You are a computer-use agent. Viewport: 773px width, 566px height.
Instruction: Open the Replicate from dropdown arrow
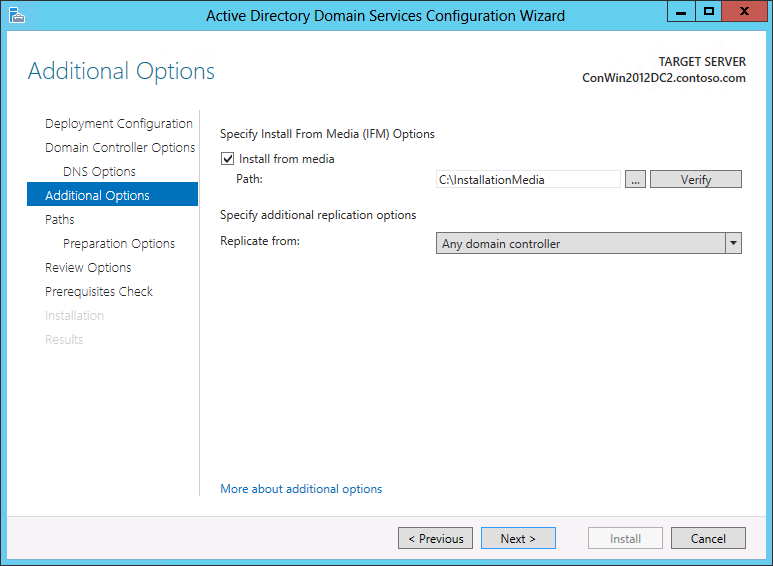coord(733,243)
